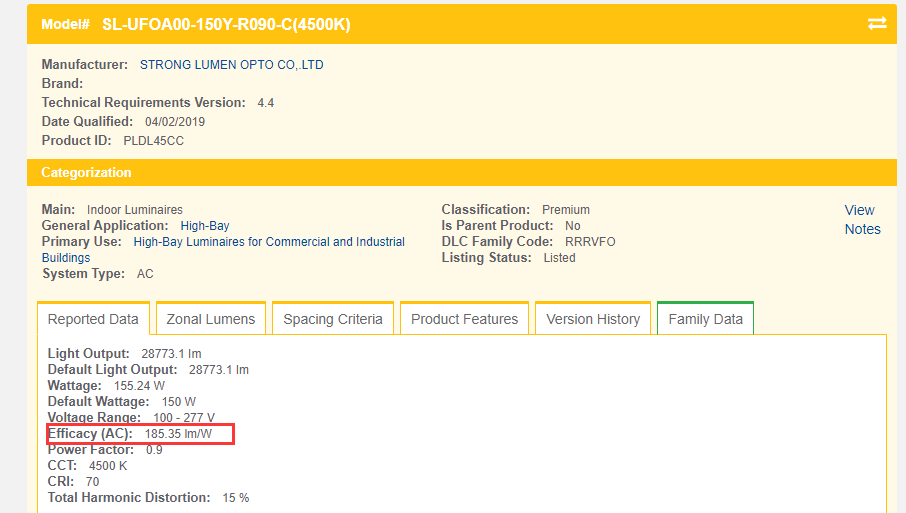
Task: Click the Classification value Premium
Action: click(566, 210)
